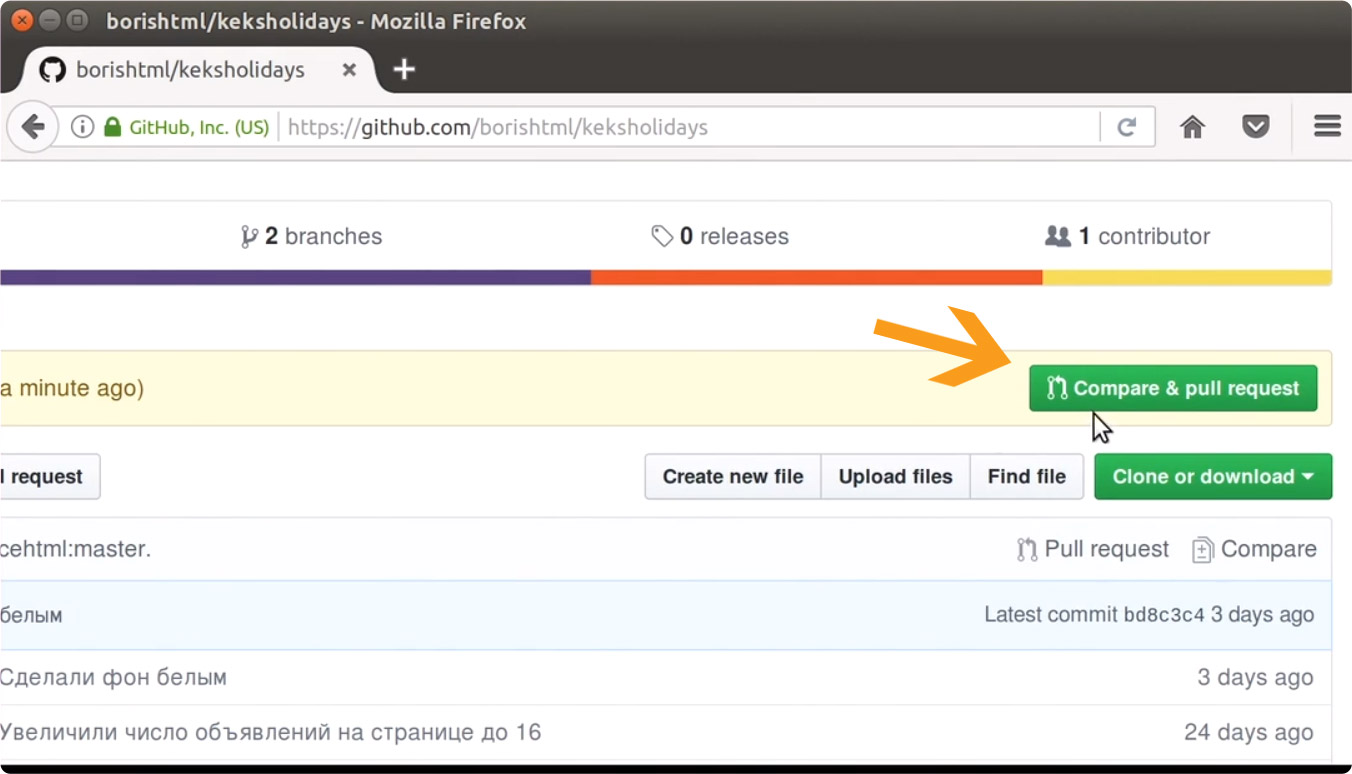Screen dimensions: 1352x774
Task: Expand the Clone or download dropdown
Action: point(1213,477)
